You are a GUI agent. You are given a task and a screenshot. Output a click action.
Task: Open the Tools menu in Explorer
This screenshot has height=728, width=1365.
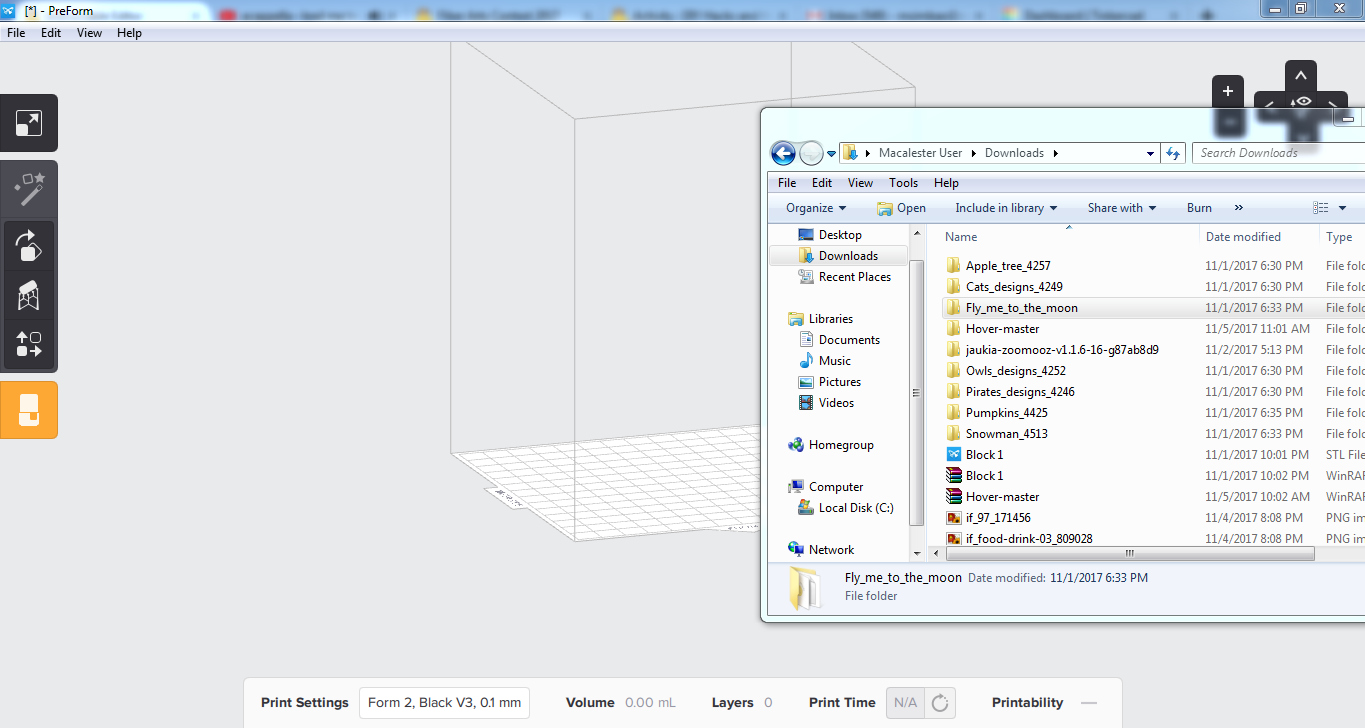coord(903,183)
